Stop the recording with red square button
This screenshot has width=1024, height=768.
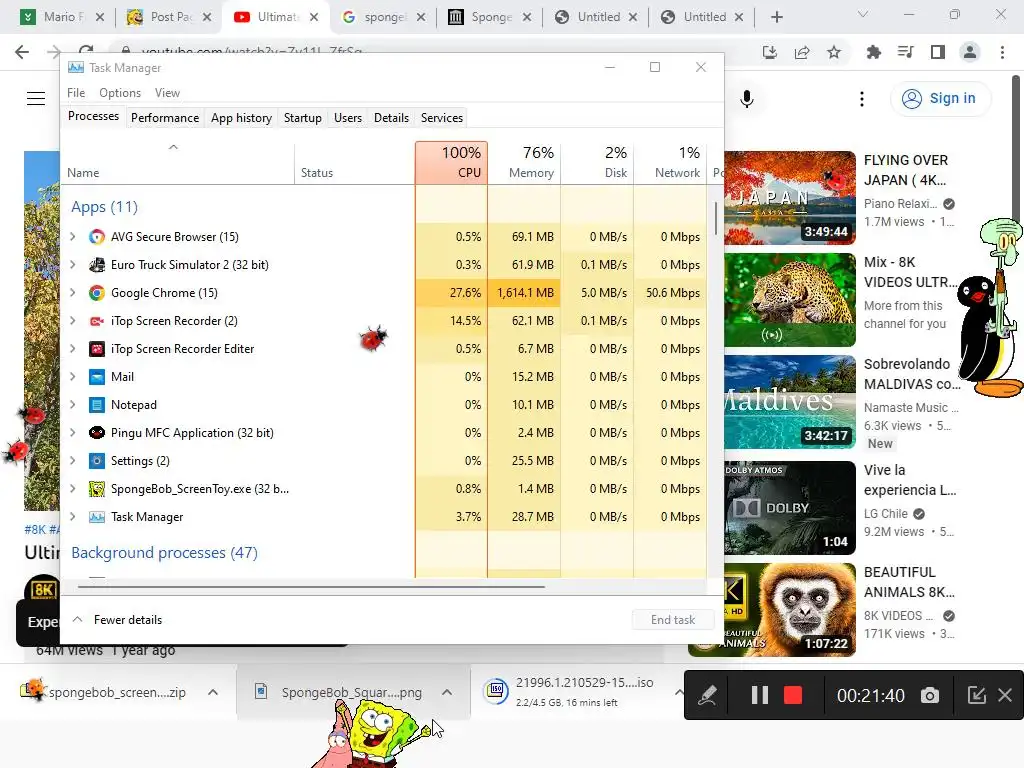pyautogui.click(x=793, y=696)
